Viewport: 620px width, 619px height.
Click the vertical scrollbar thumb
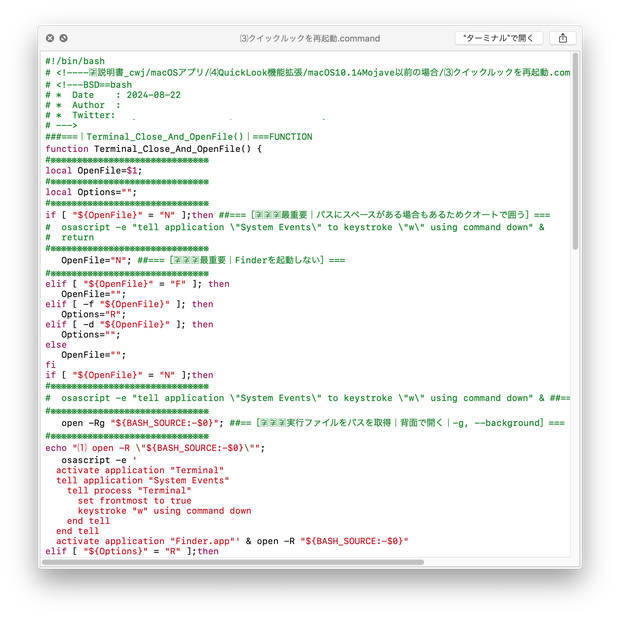point(575,151)
